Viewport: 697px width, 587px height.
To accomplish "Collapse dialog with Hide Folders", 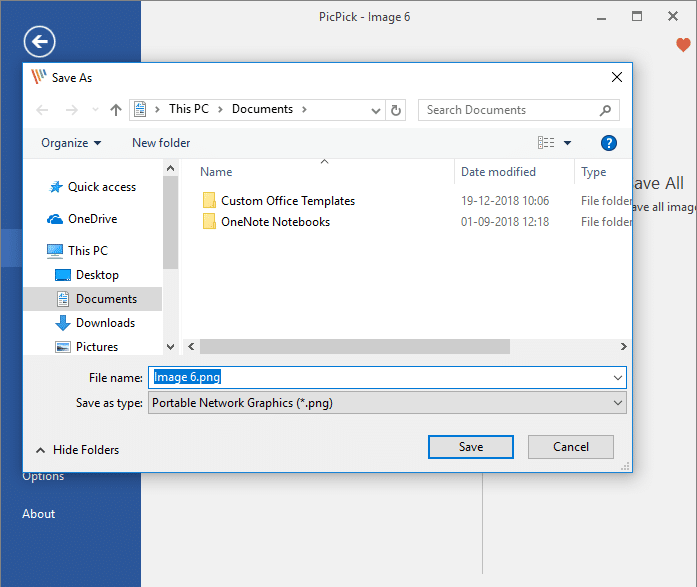I will pos(77,450).
